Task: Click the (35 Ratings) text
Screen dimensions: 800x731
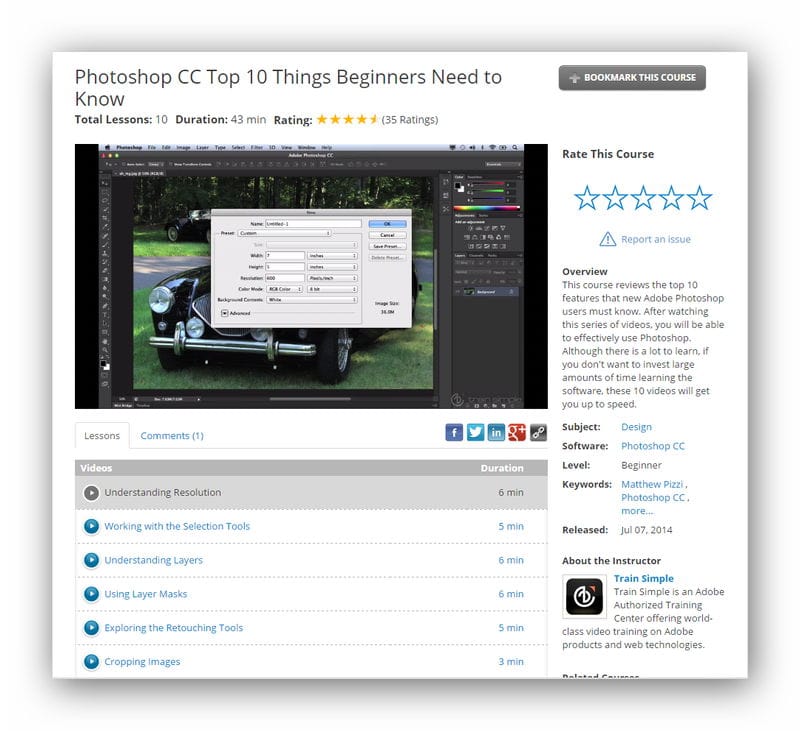Action: [410, 119]
